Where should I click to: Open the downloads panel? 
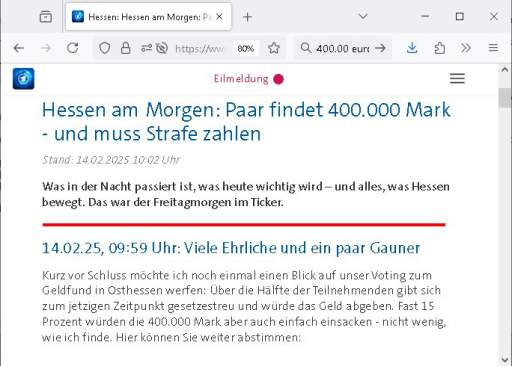pos(412,48)
